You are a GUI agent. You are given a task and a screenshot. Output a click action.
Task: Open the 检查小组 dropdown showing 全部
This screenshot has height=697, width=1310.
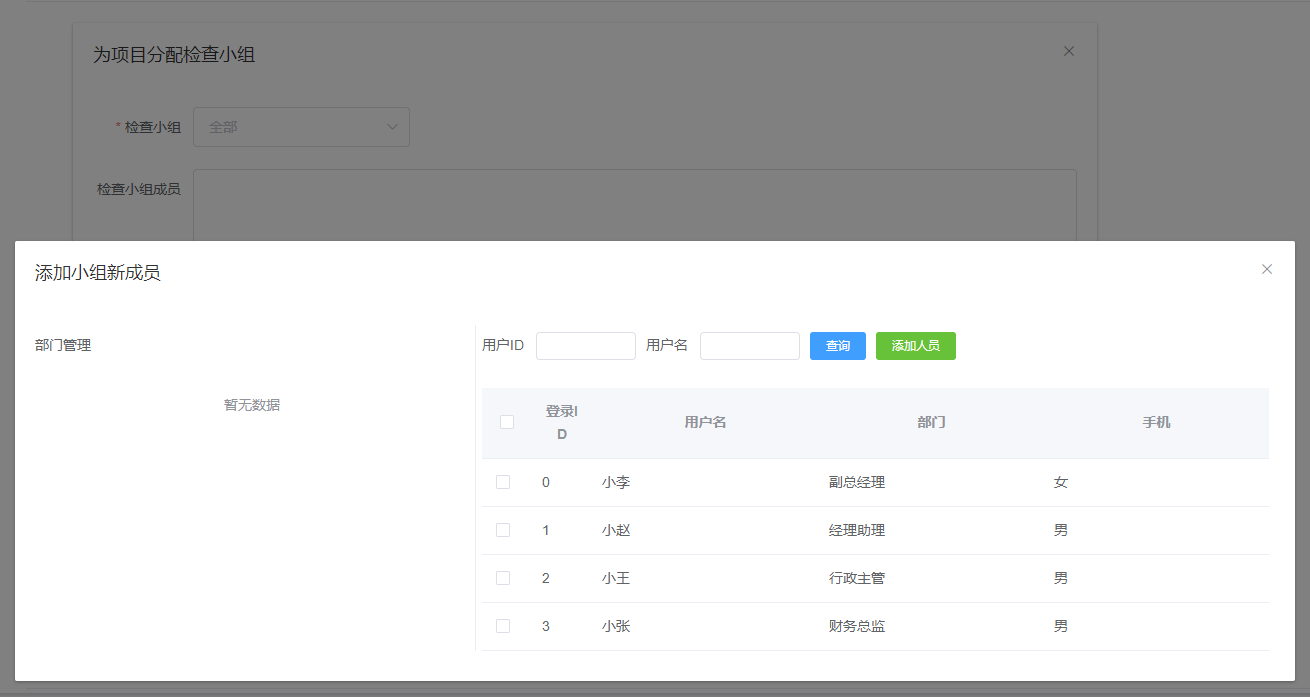tap(301, 127)
